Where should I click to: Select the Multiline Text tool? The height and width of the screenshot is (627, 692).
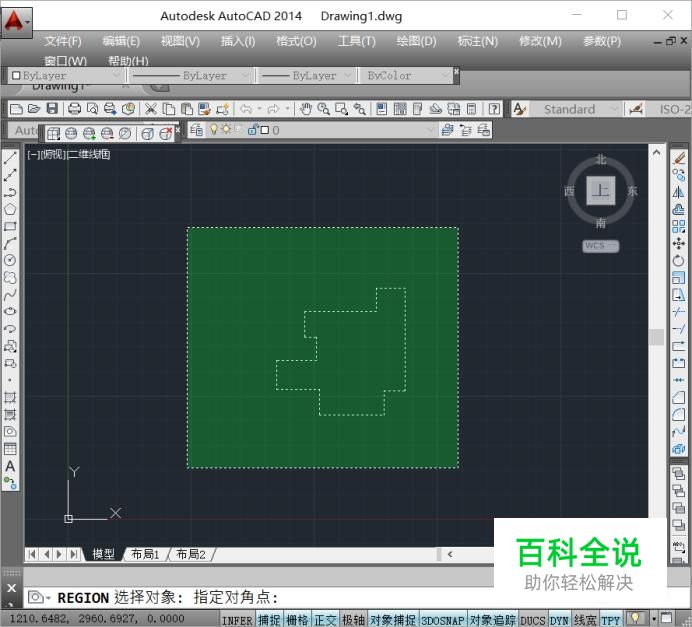click(10, 466)
